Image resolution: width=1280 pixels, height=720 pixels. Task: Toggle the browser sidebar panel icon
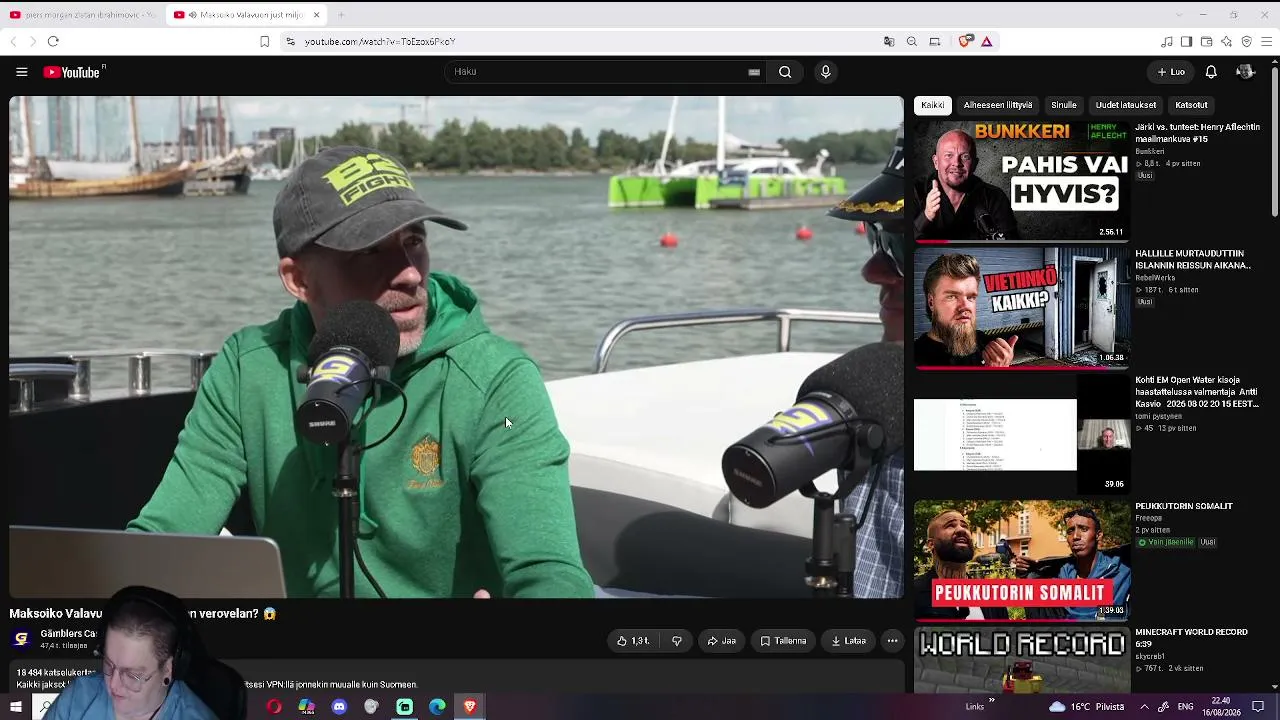click(x=1186, y=42)
